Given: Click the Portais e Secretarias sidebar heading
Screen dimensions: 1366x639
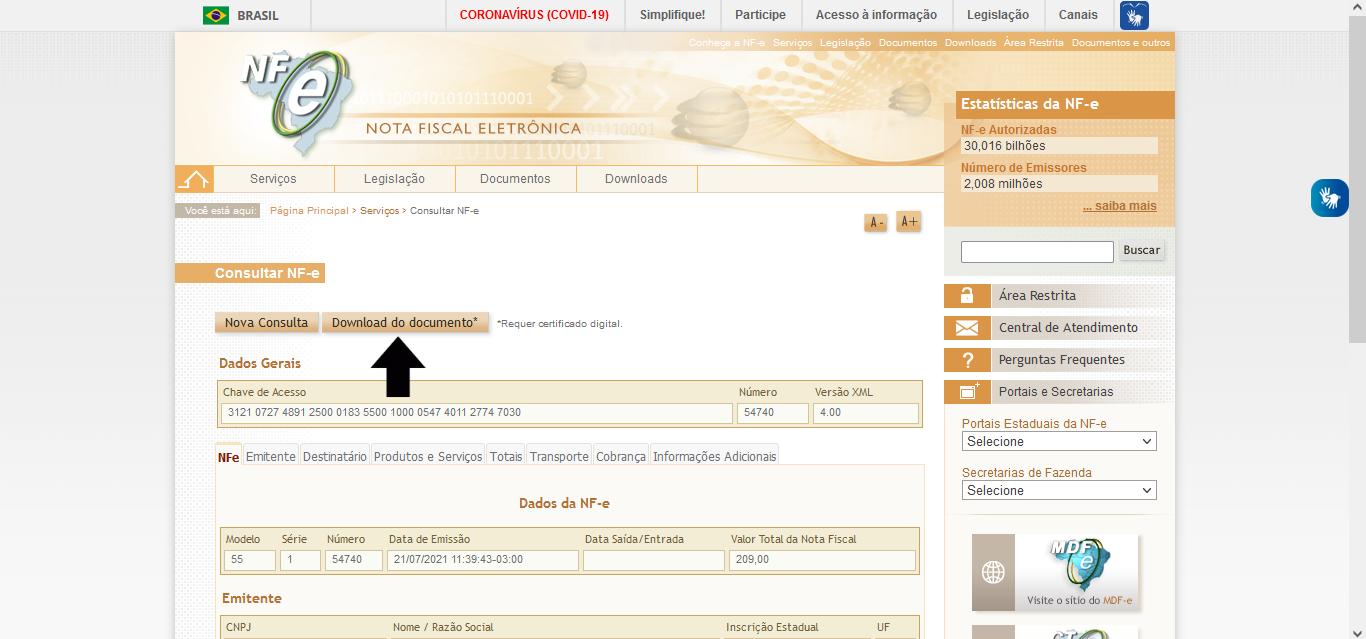Looking at the screenshot, I should 1056,392.
